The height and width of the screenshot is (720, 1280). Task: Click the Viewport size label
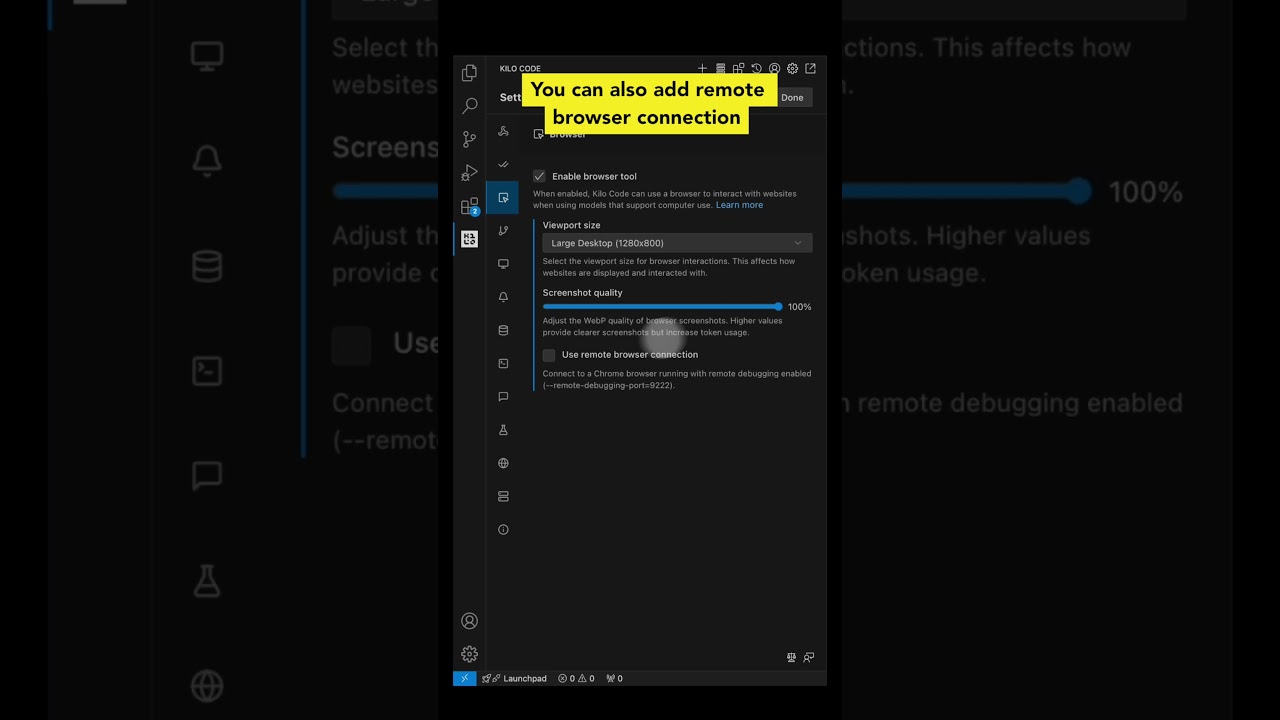[572, 225]
